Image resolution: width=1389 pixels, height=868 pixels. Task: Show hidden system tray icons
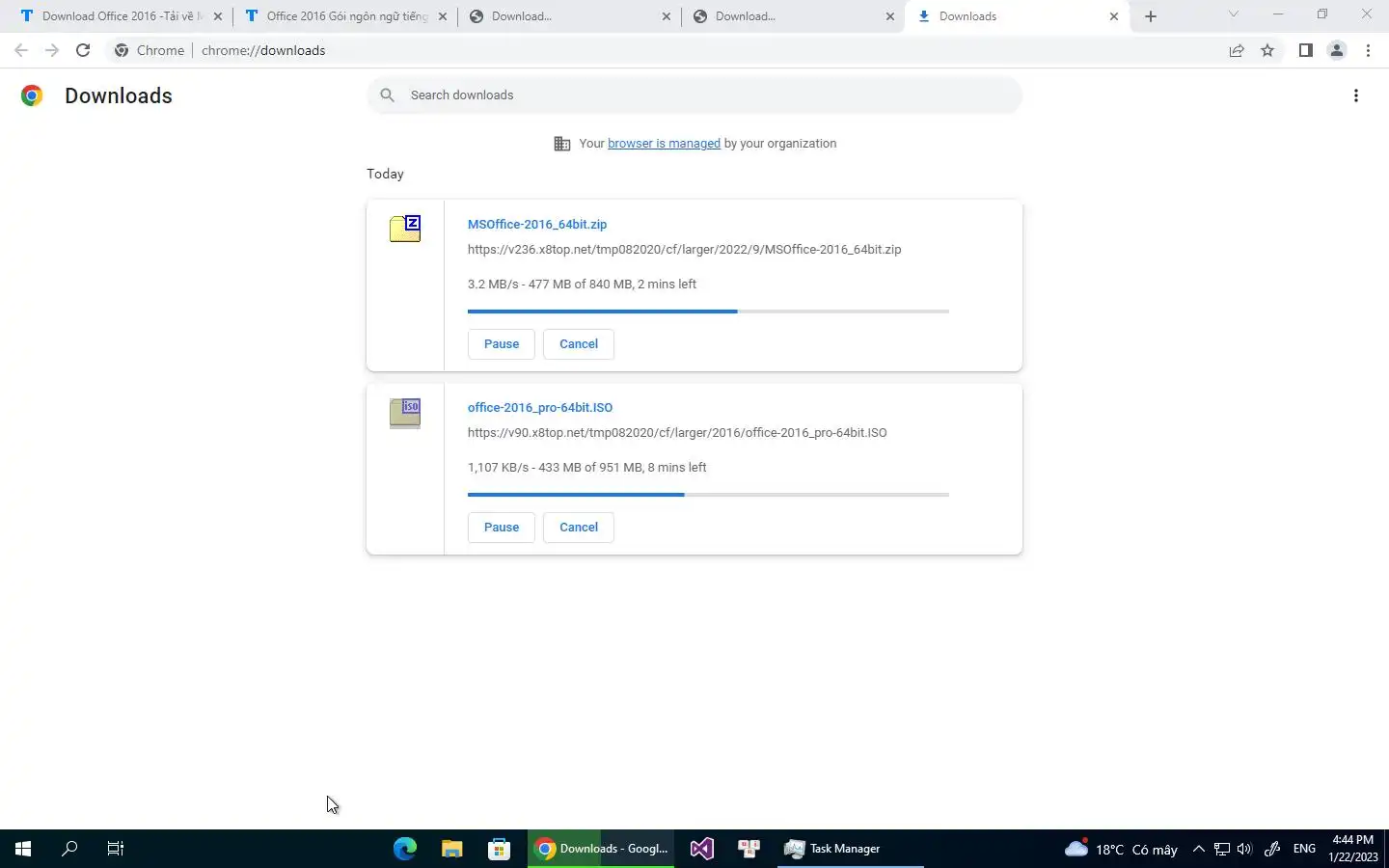point(1198,849)
